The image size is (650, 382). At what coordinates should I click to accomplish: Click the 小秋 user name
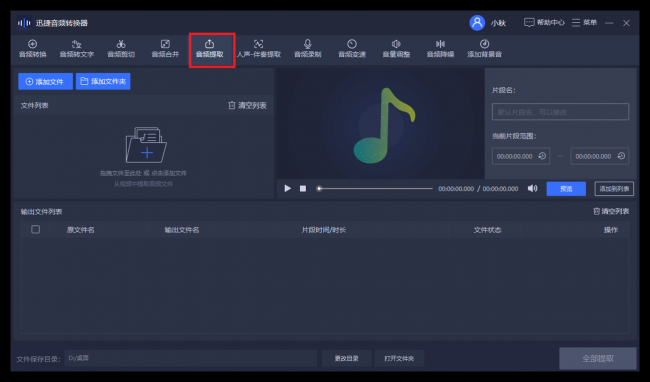pyautogui.click(x=498, y=23)
